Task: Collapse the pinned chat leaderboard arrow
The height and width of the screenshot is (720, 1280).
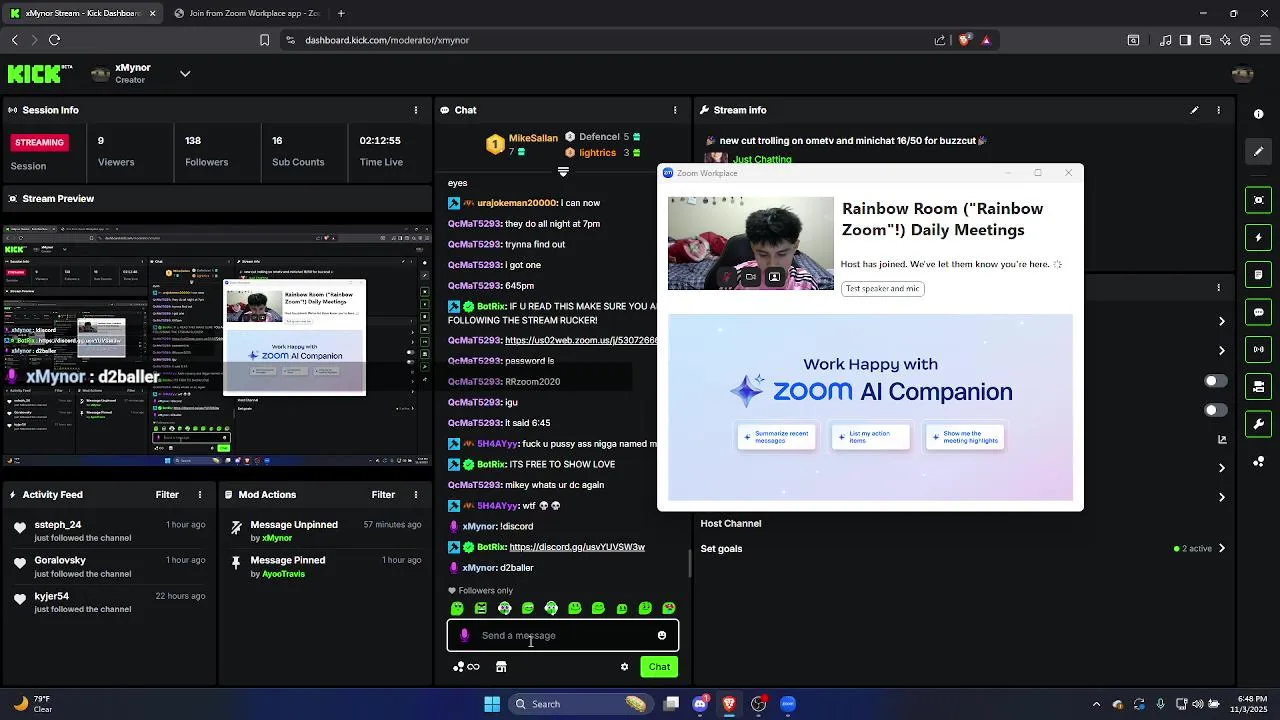Action: point(563,172)
